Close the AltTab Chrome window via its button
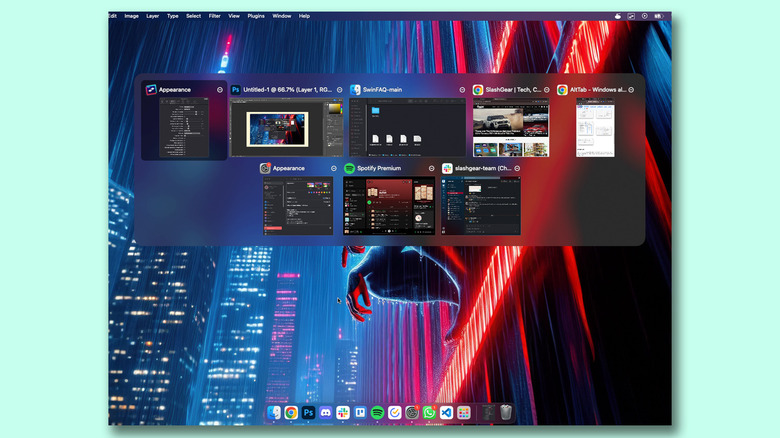This screenshot has height=438, width=780. pos(631,90)
